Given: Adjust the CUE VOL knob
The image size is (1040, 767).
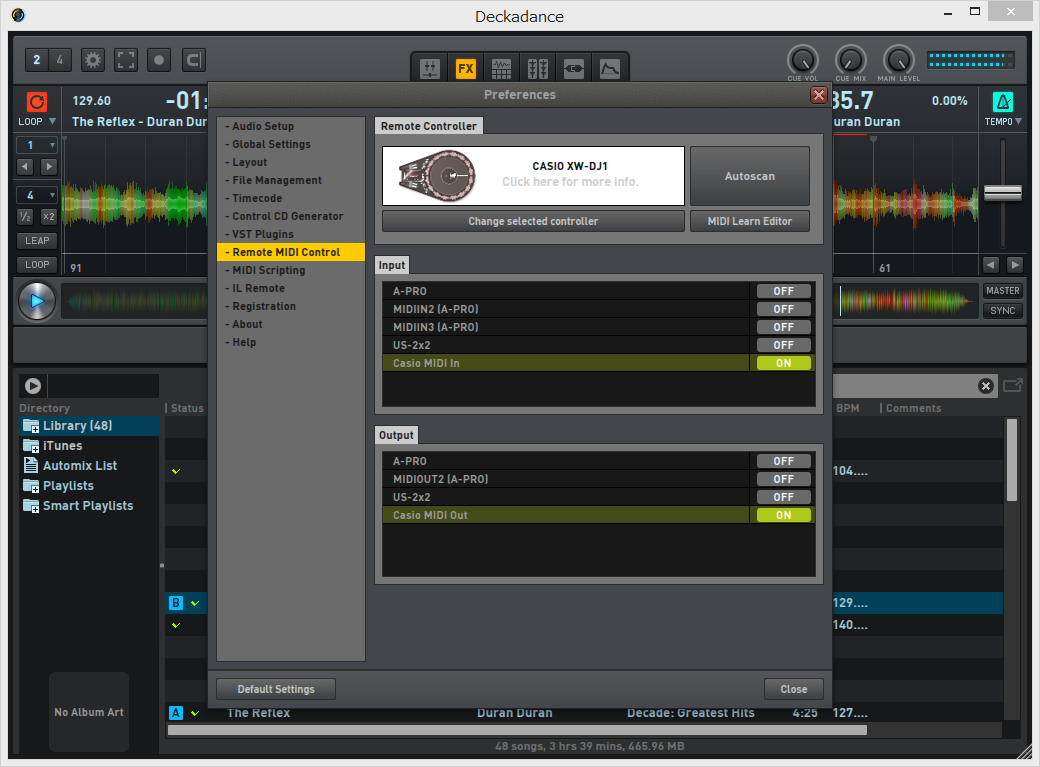Looking at the screenshot, I should (x=803, y=60).
